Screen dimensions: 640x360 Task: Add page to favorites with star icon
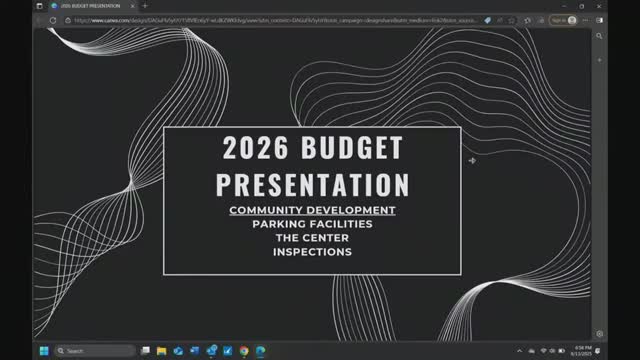(511, 20)
